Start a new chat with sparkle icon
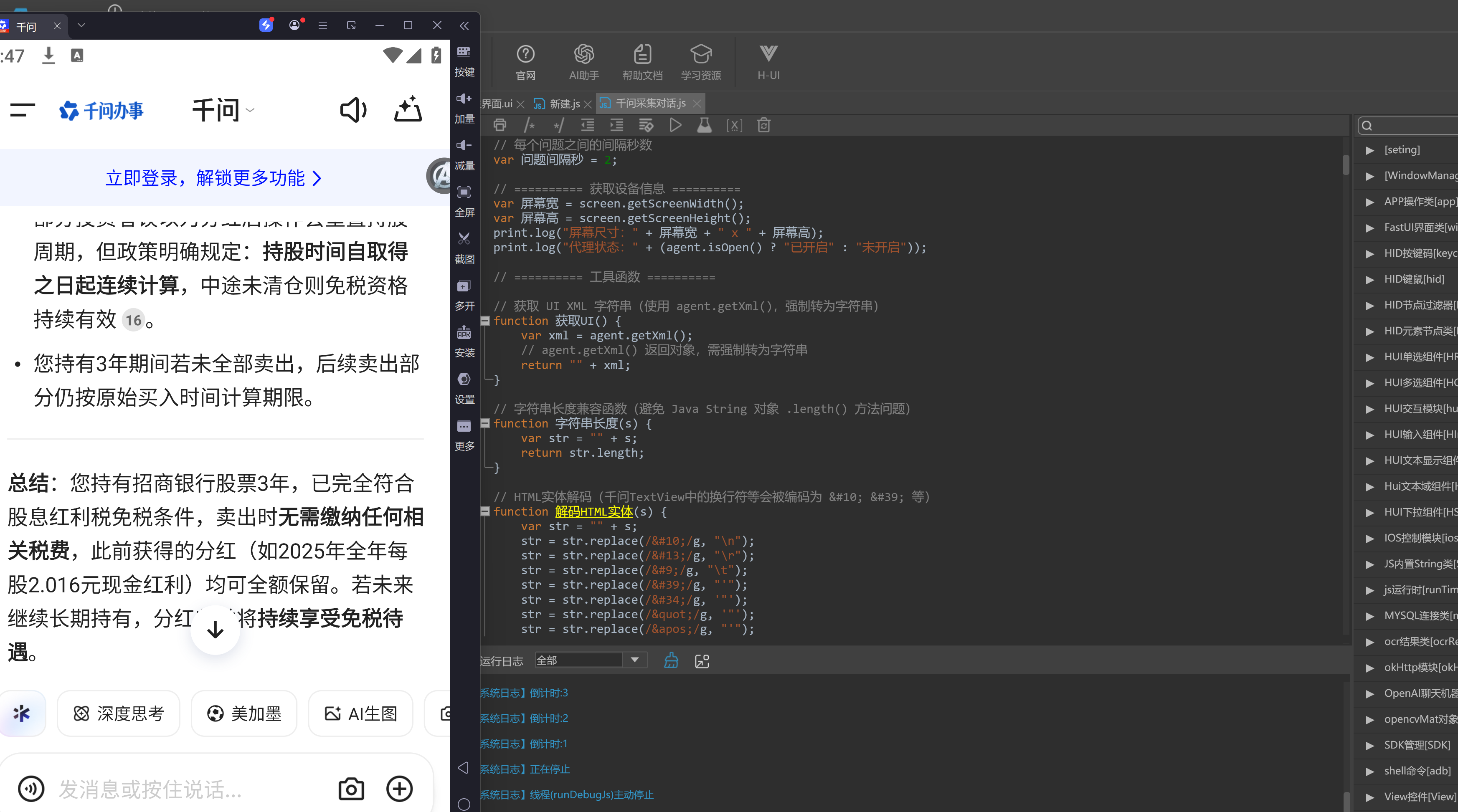The image size is (1458, 812). click(408, 109)
